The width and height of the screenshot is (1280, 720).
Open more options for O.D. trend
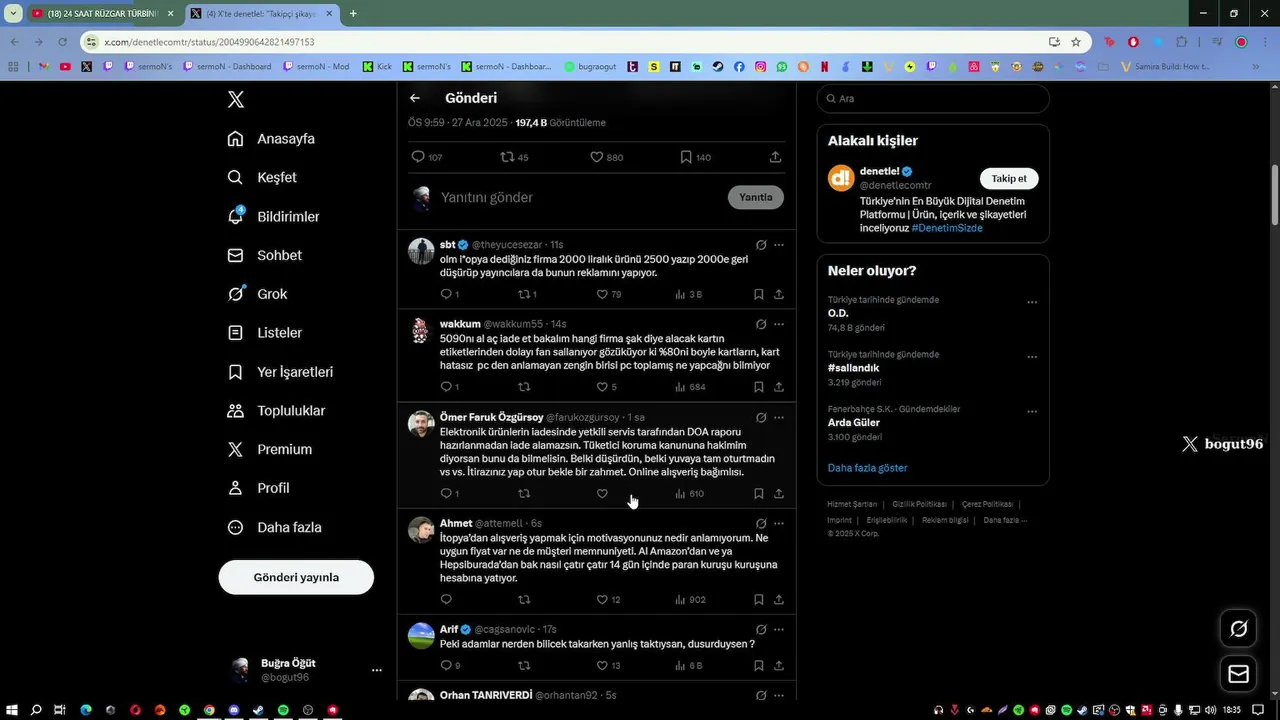tap(1032, 302)
